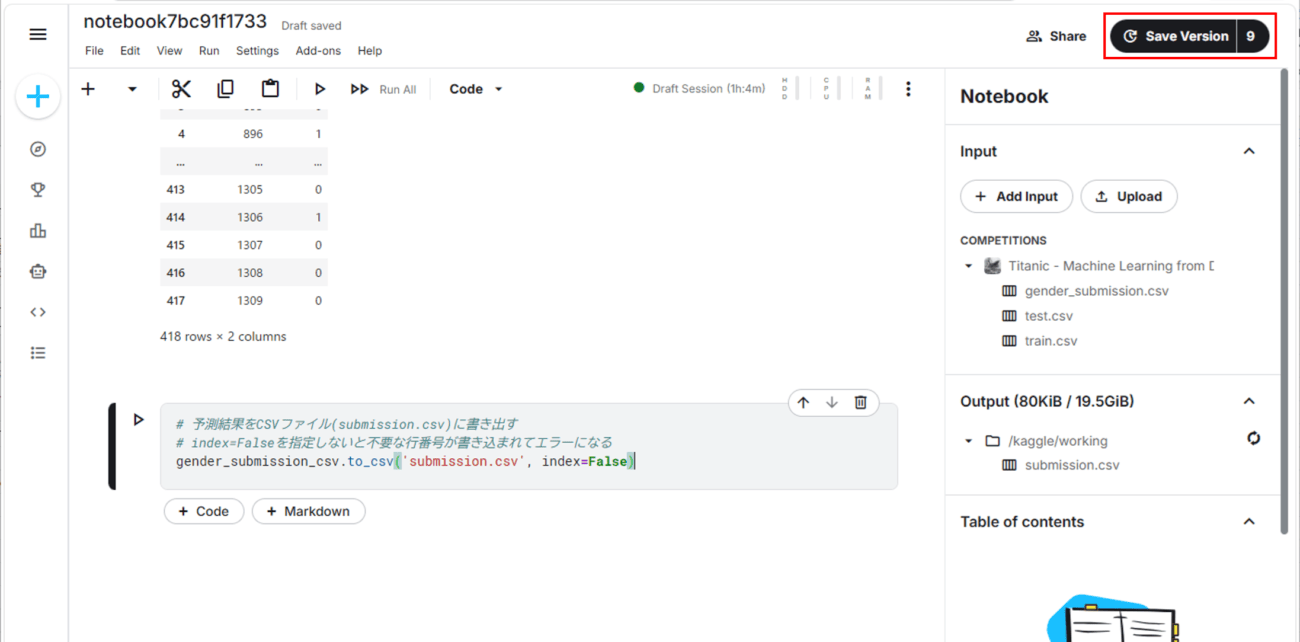
Task: Collapse the /kaggle/working folder arrow
Action: pos(968,441)
